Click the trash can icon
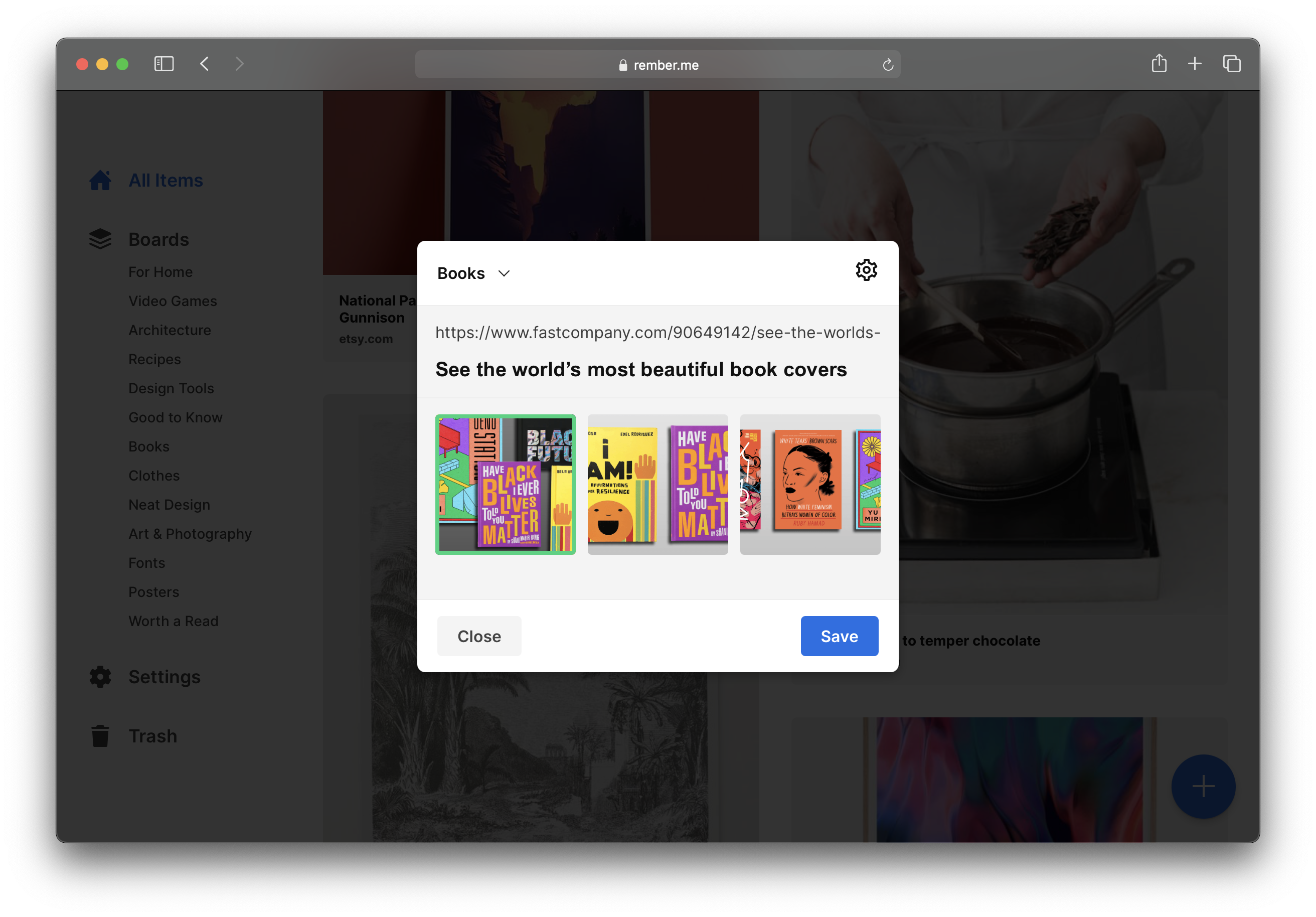 pos(100,736)
